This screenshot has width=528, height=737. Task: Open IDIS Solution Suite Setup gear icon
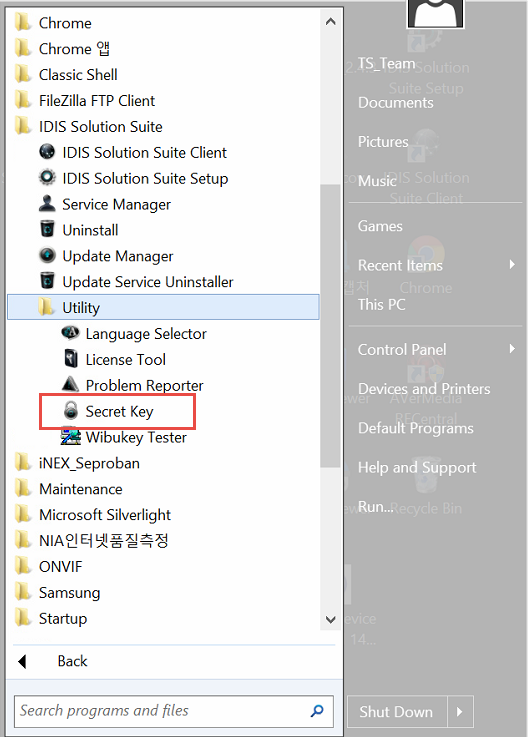point(47,178)
